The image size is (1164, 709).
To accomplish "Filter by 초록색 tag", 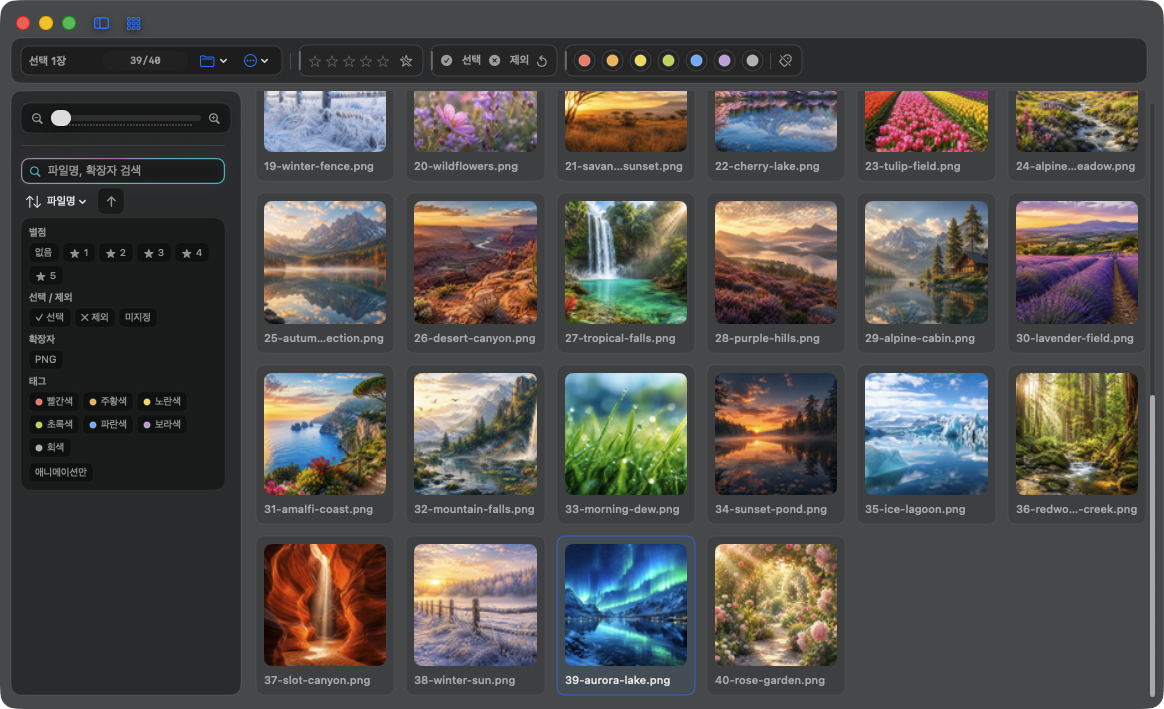I will coord(54,424).
